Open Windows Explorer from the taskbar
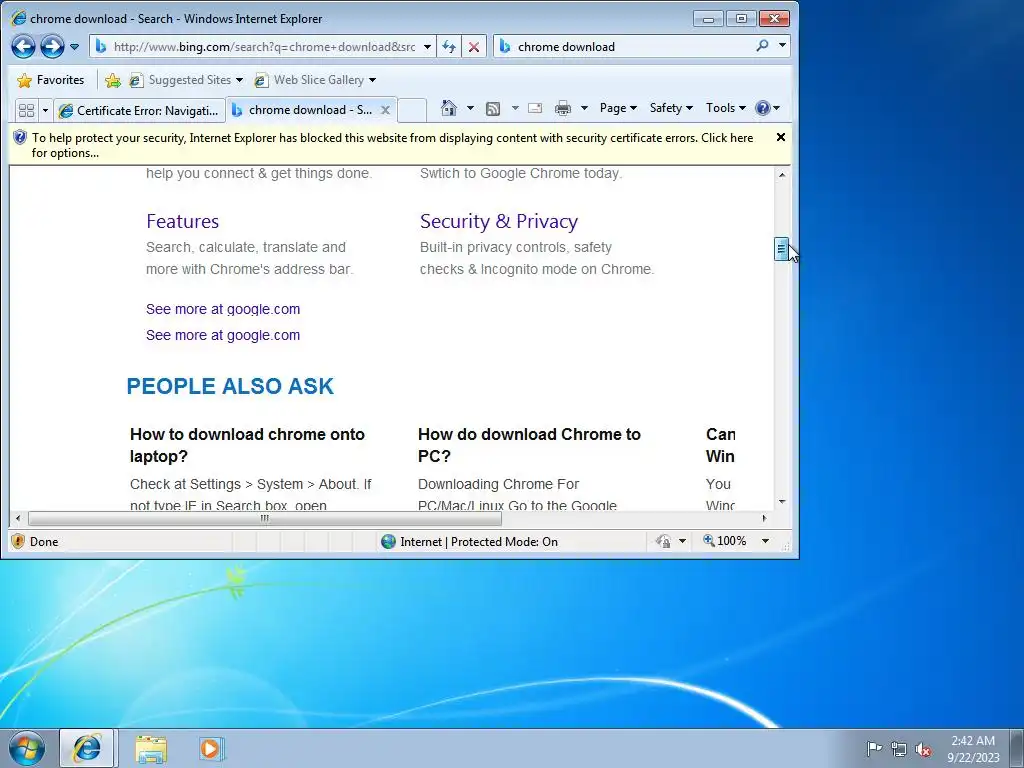 (151, 748)
